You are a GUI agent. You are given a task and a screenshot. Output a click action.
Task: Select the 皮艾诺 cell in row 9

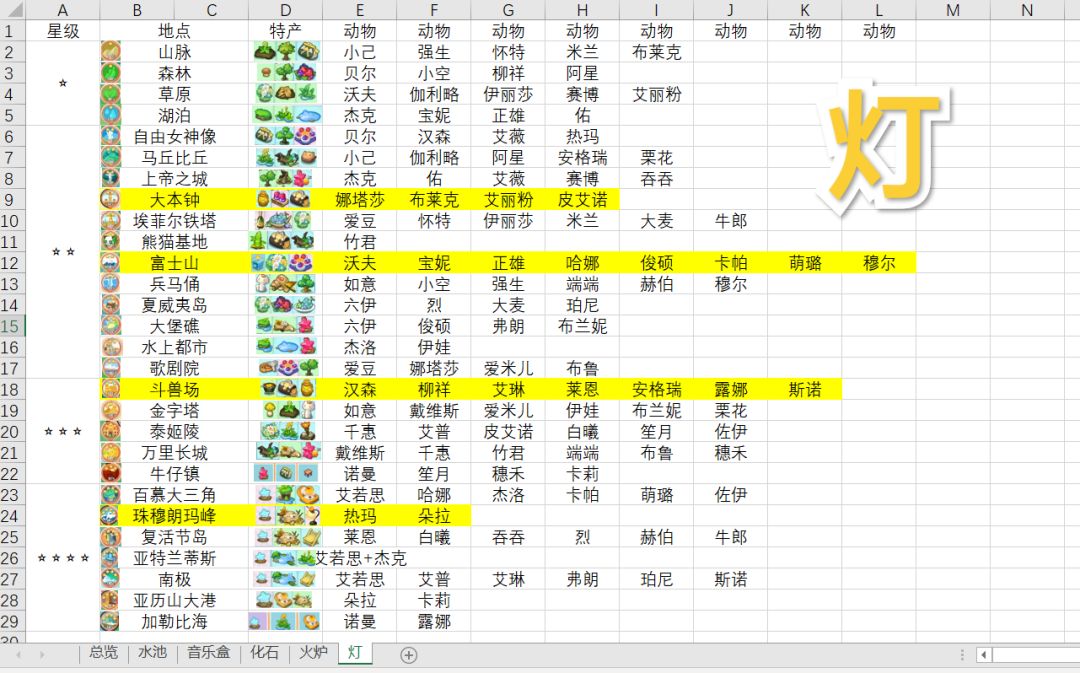pos(582,200)
